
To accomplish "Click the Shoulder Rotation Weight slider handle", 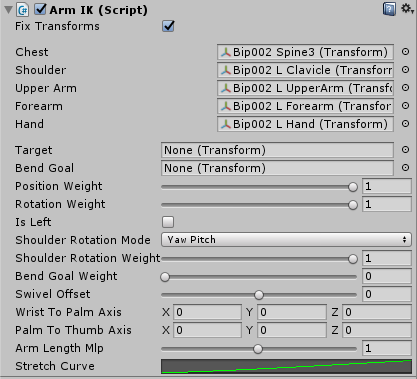I will click(353, 259).
